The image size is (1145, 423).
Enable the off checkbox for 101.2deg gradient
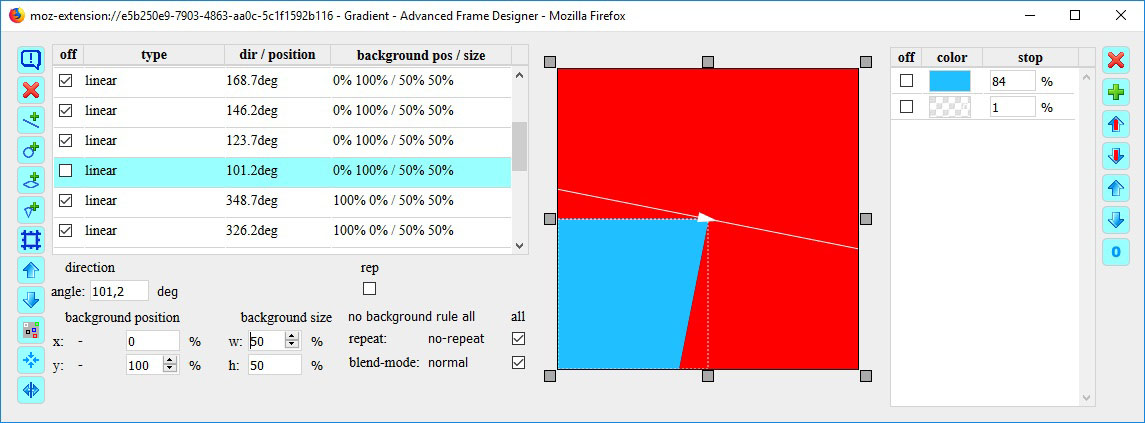(x=66, y=171)
